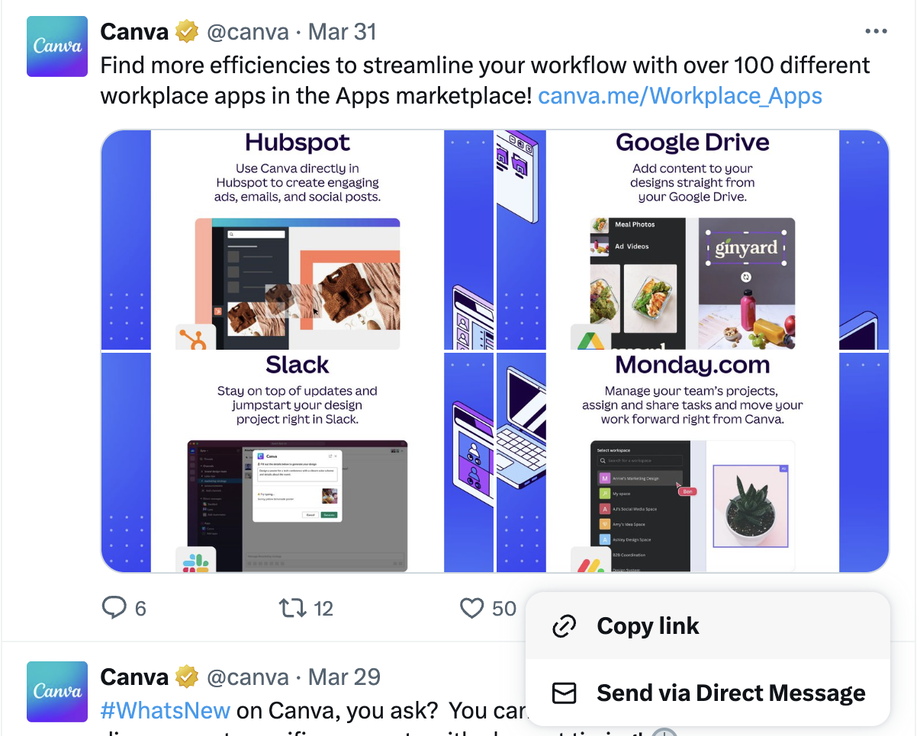This screenshot has width=920, height=736.
Task: Click the retweet arrows icon
Action: (292, 608)
